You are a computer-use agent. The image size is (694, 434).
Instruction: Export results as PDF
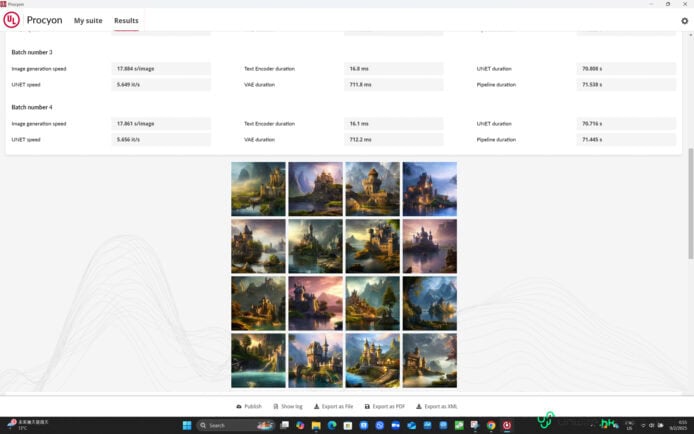[x=383, y=406]
